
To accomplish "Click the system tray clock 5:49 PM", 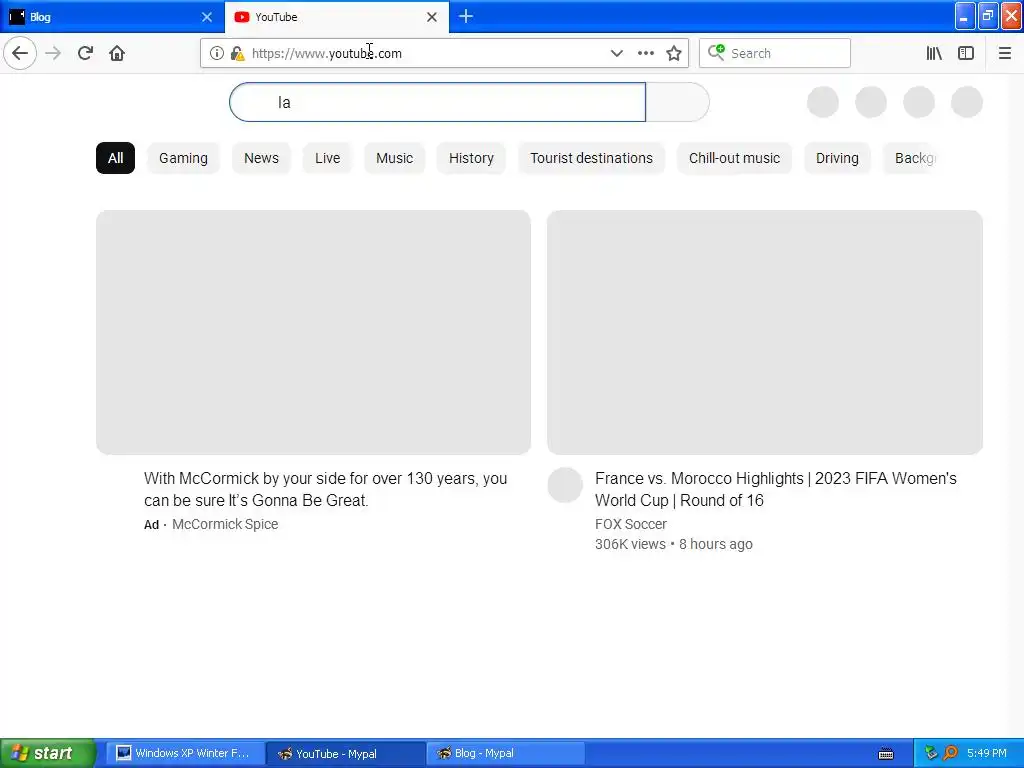I will tap(987, 754).
